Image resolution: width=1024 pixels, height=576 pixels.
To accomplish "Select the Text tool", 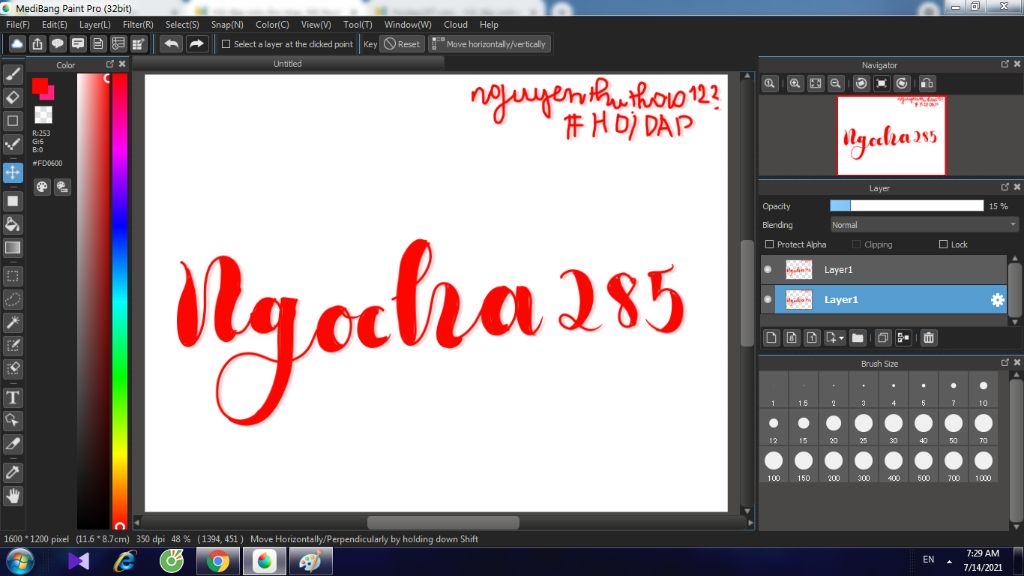I will click(12, 397).
